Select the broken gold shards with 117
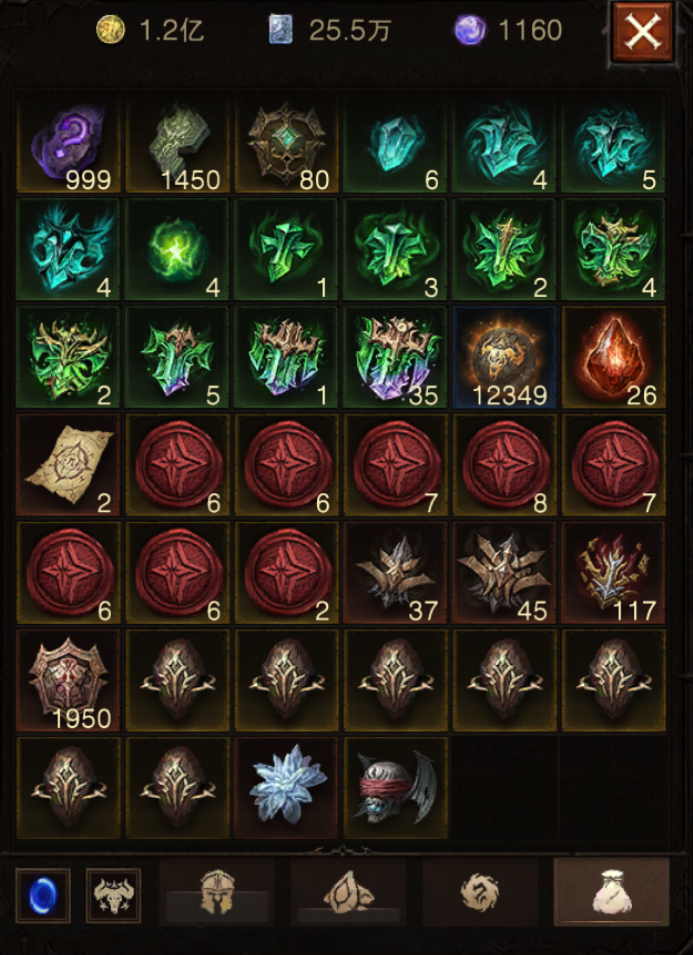 613,573
